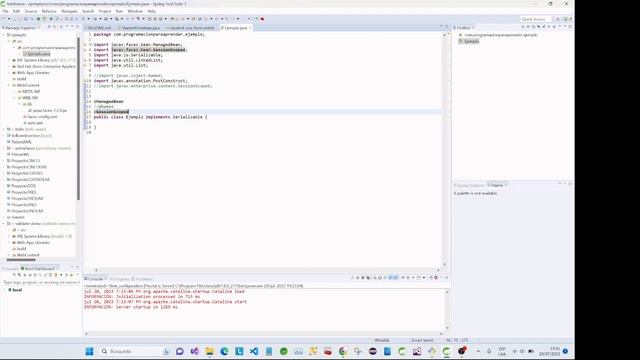Screen dimensions: 640x360
Task: Open the File menu
Action: [x=5, y=11]
